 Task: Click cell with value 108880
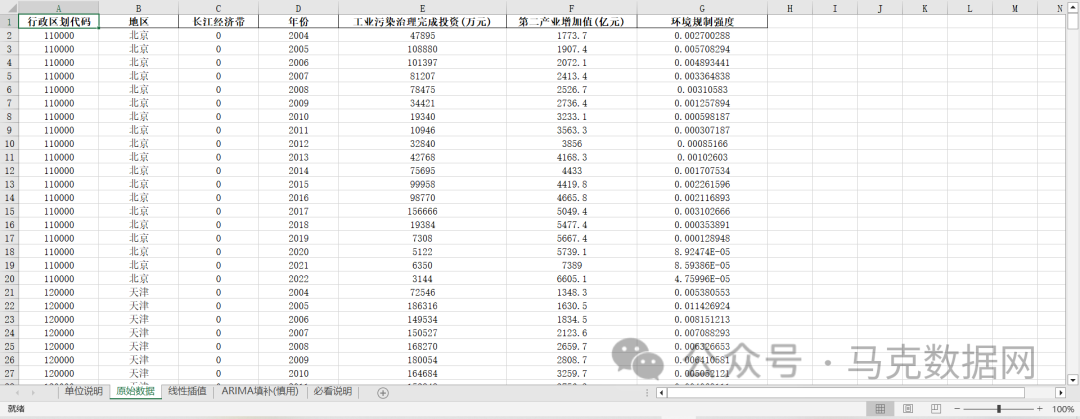tap(422, 49)
